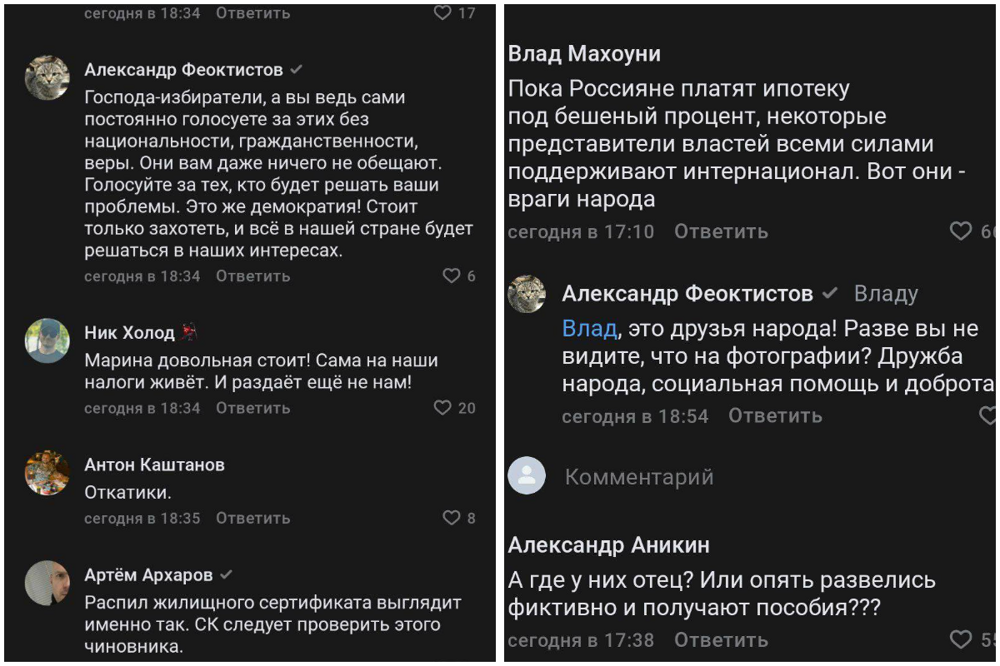Reply to Ник Холод's comment
Screen dimensions: 1000x666
253,408
